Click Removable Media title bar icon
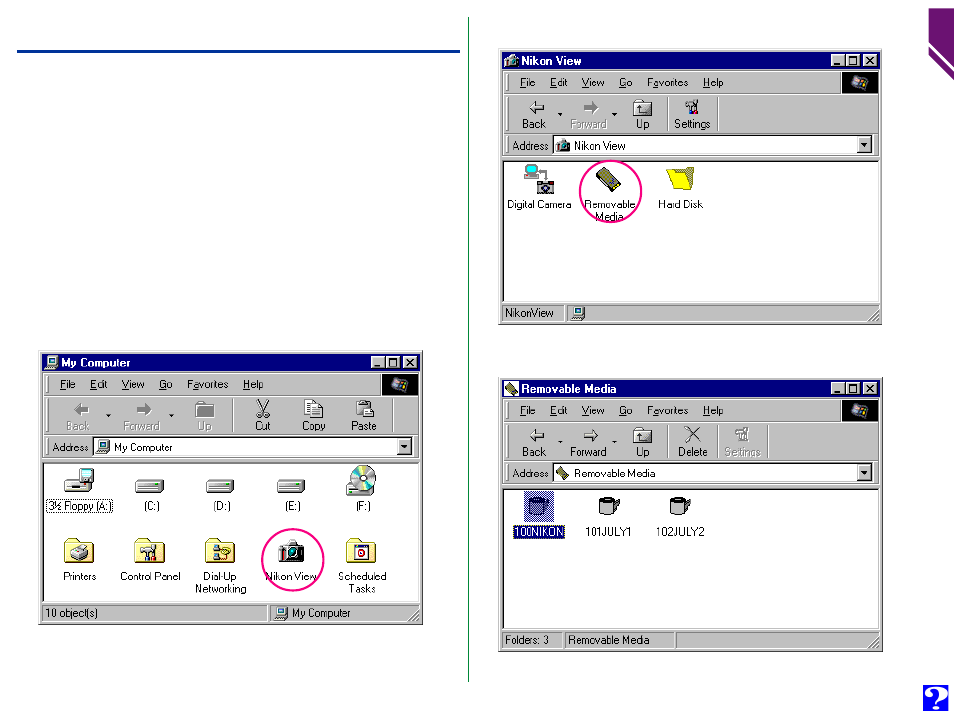 coord(512,388)
